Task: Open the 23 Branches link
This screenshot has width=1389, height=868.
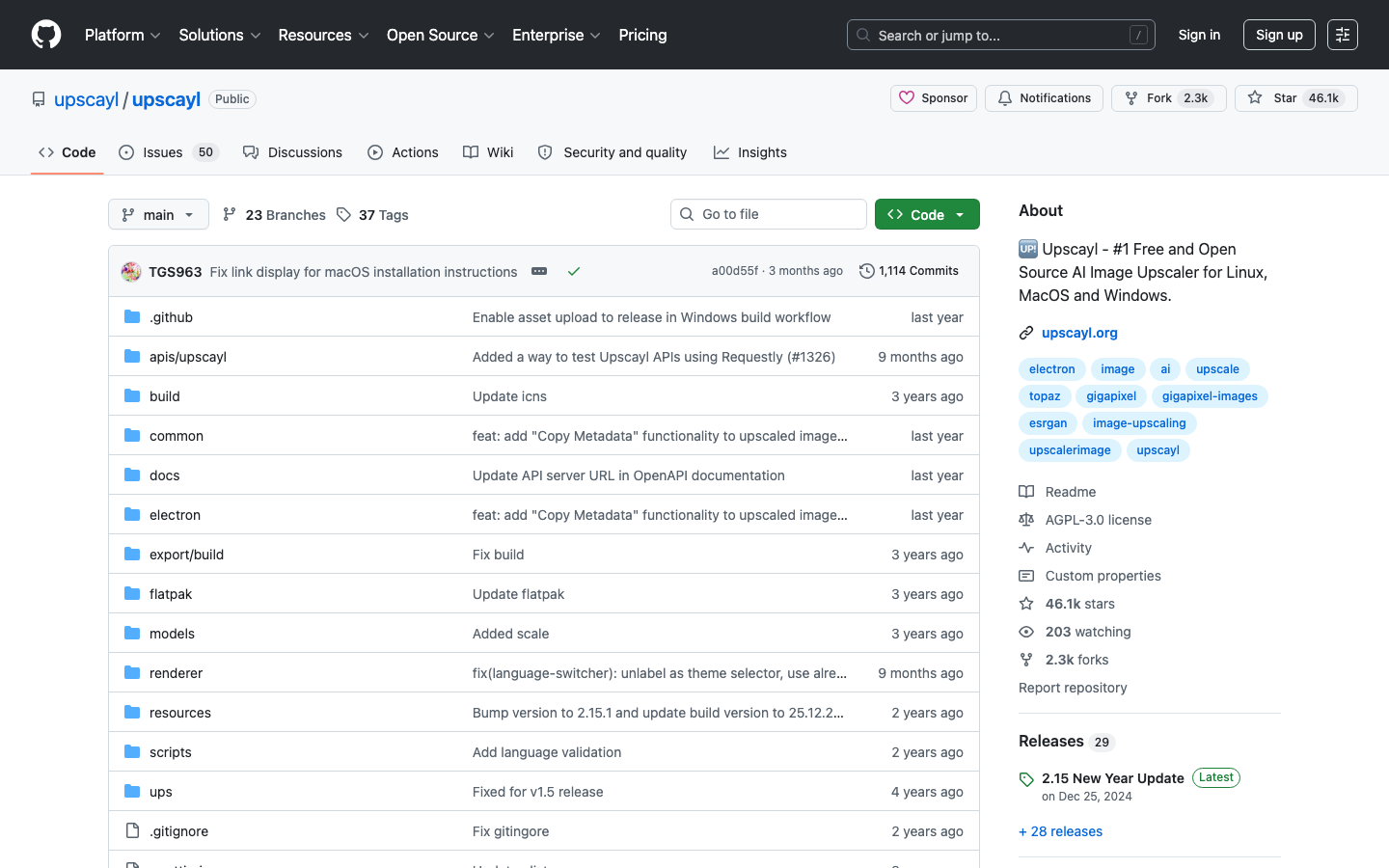Action: point(274,214)
